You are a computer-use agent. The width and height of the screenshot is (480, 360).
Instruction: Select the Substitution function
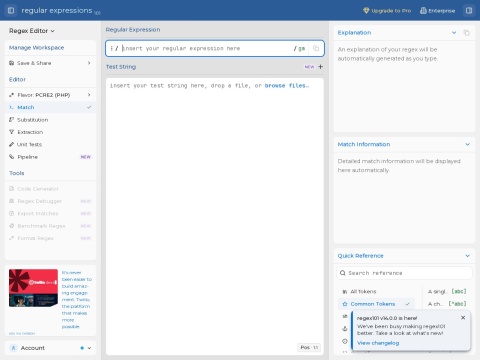(50, 120)
